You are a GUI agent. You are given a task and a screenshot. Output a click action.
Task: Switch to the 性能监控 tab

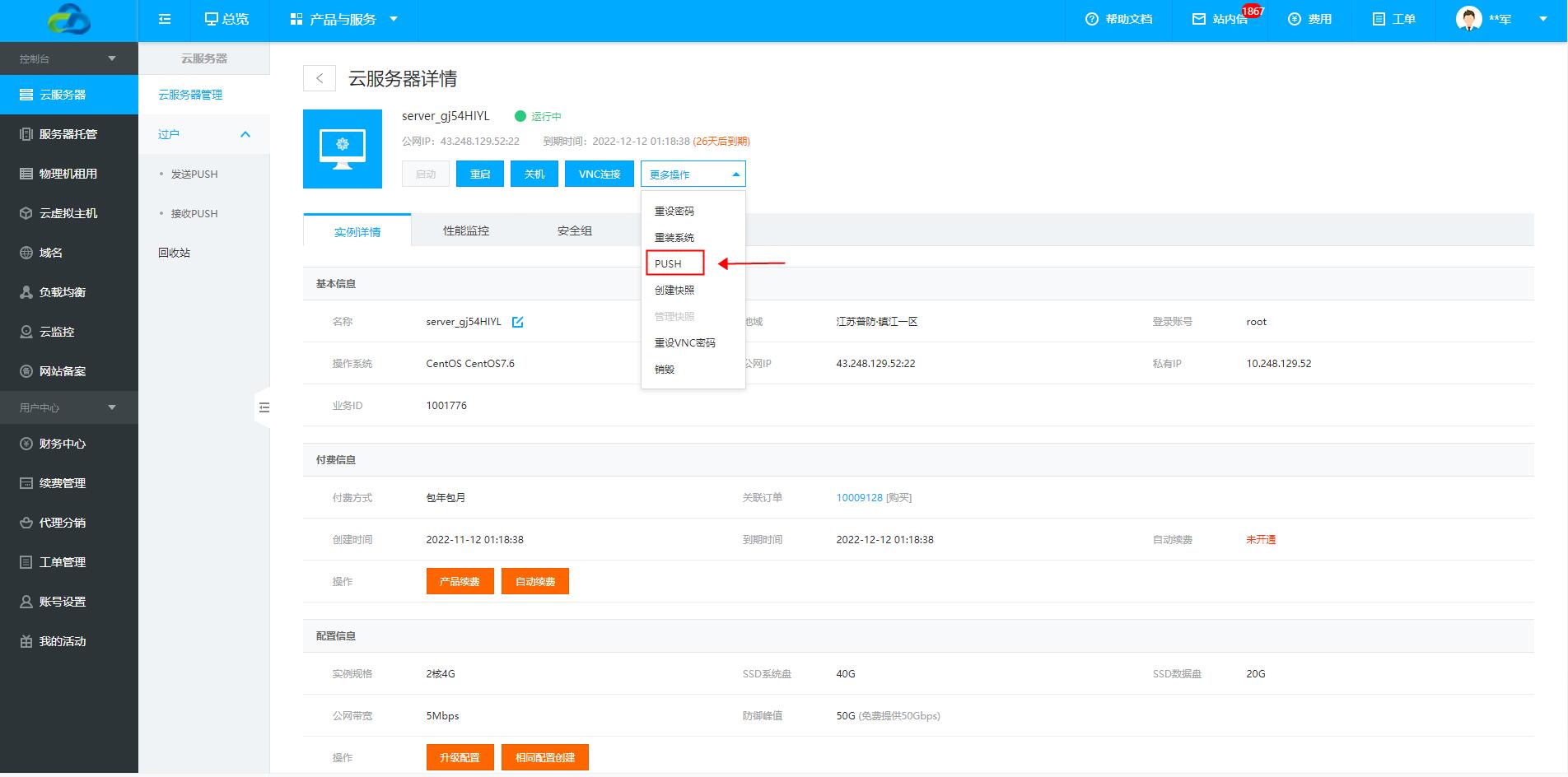click(x=466, y=231)
